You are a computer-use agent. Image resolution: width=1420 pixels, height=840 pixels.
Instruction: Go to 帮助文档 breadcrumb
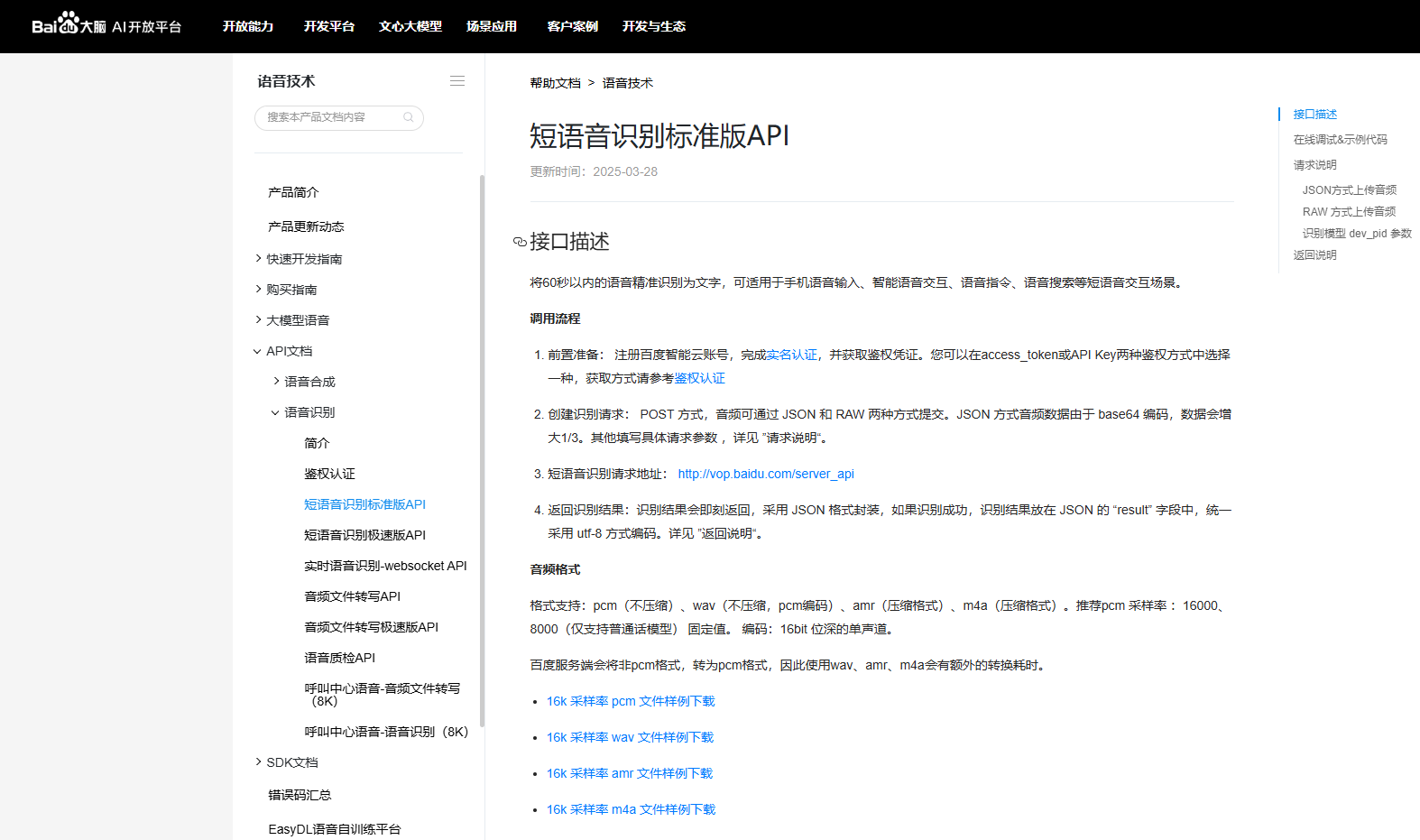click(x=555, y=83)
